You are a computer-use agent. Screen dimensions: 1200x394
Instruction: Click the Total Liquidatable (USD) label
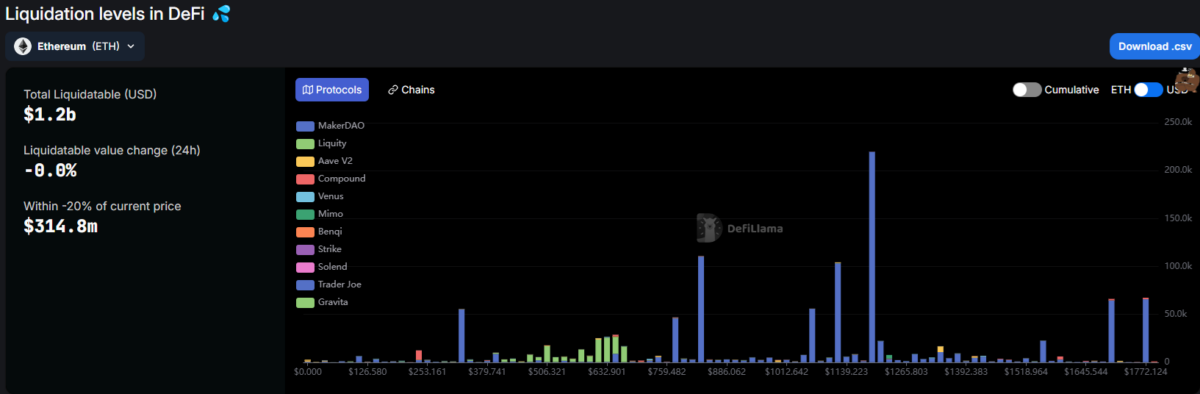coord(90,94)
